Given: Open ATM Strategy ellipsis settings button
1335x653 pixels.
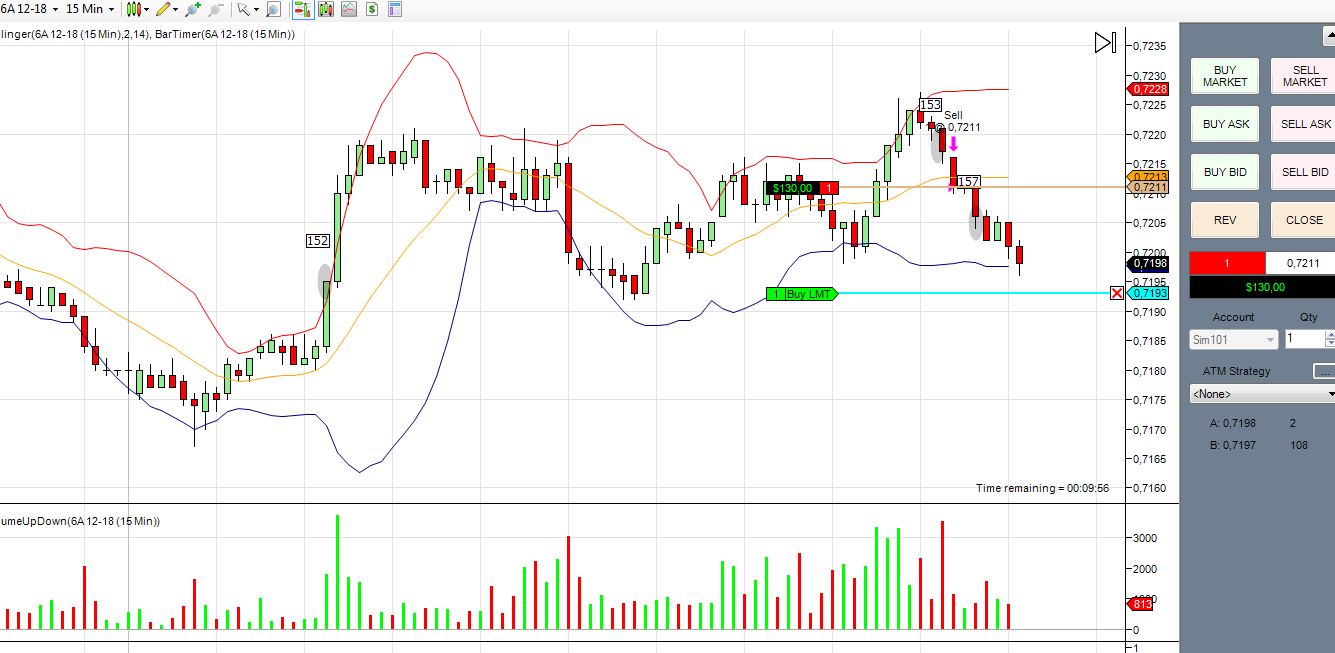Looking at the screenshot, I should 1323,371.
